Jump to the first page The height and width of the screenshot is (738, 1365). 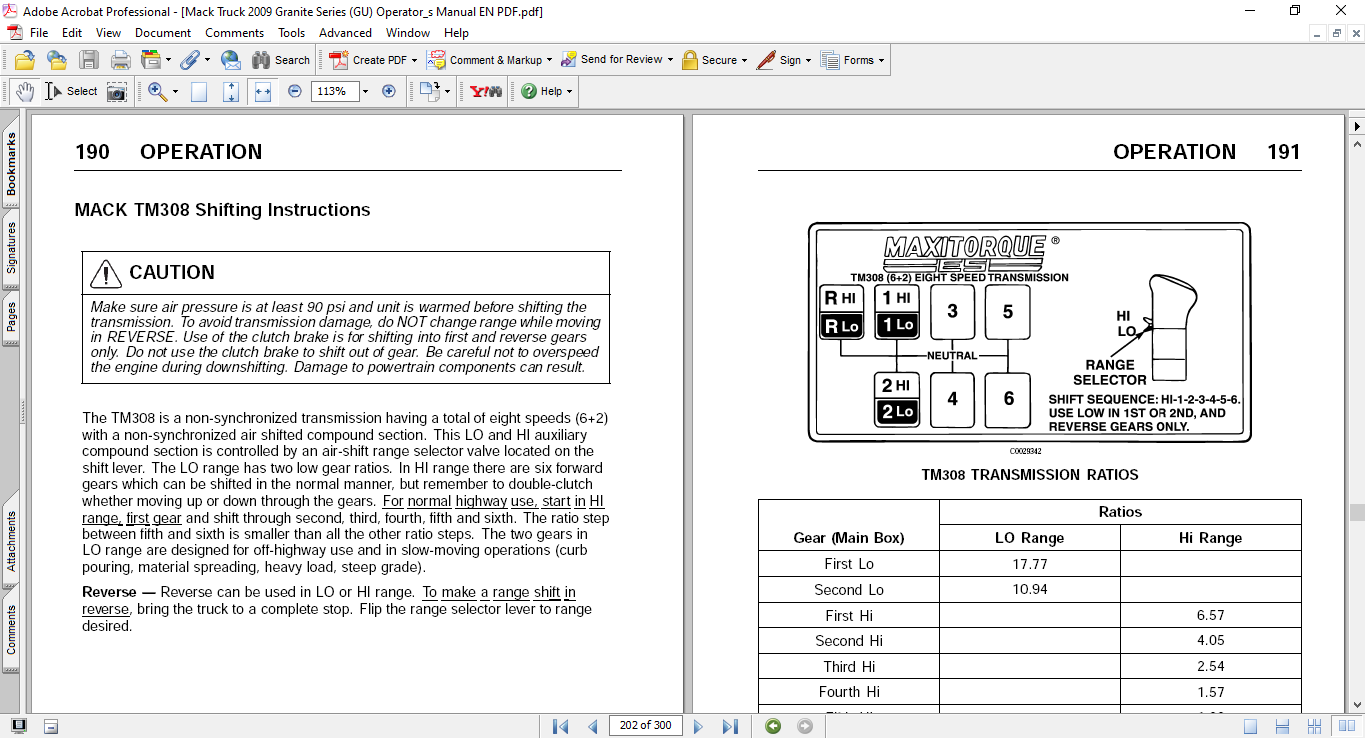[x=560, y=726]
